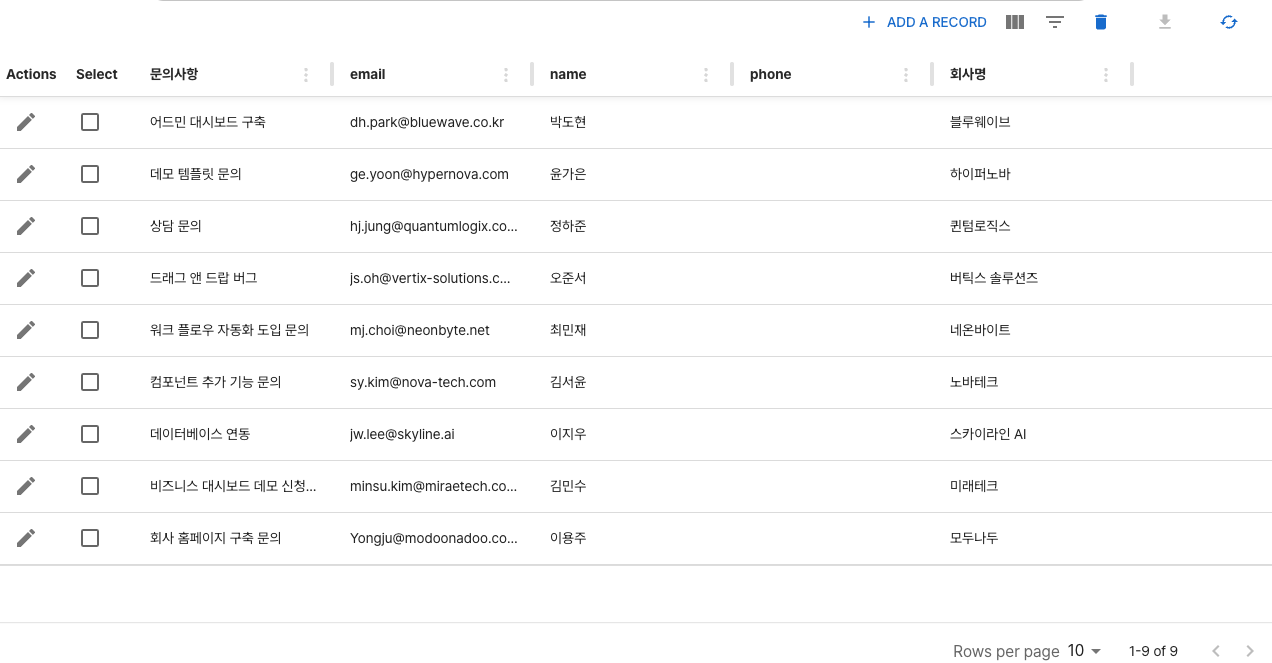
Task: Select checkbox for 비즈니스 대시보드 데모 row
Action: tap(90, 486)
